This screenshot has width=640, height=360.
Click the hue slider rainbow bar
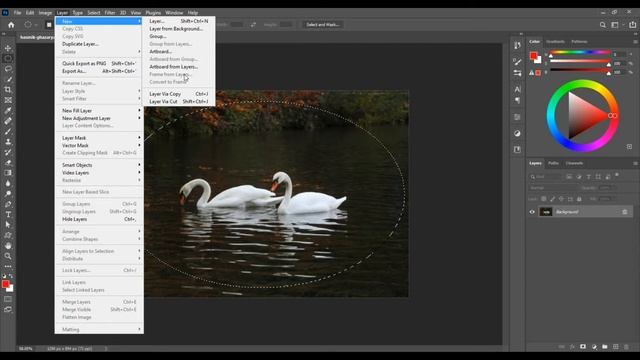[580, 52]
